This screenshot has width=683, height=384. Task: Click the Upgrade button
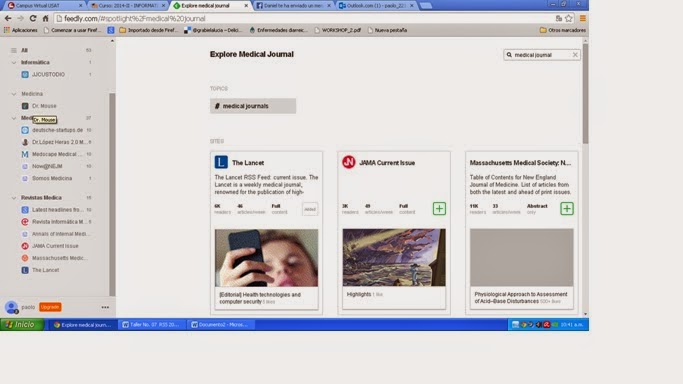click(50, 307)
